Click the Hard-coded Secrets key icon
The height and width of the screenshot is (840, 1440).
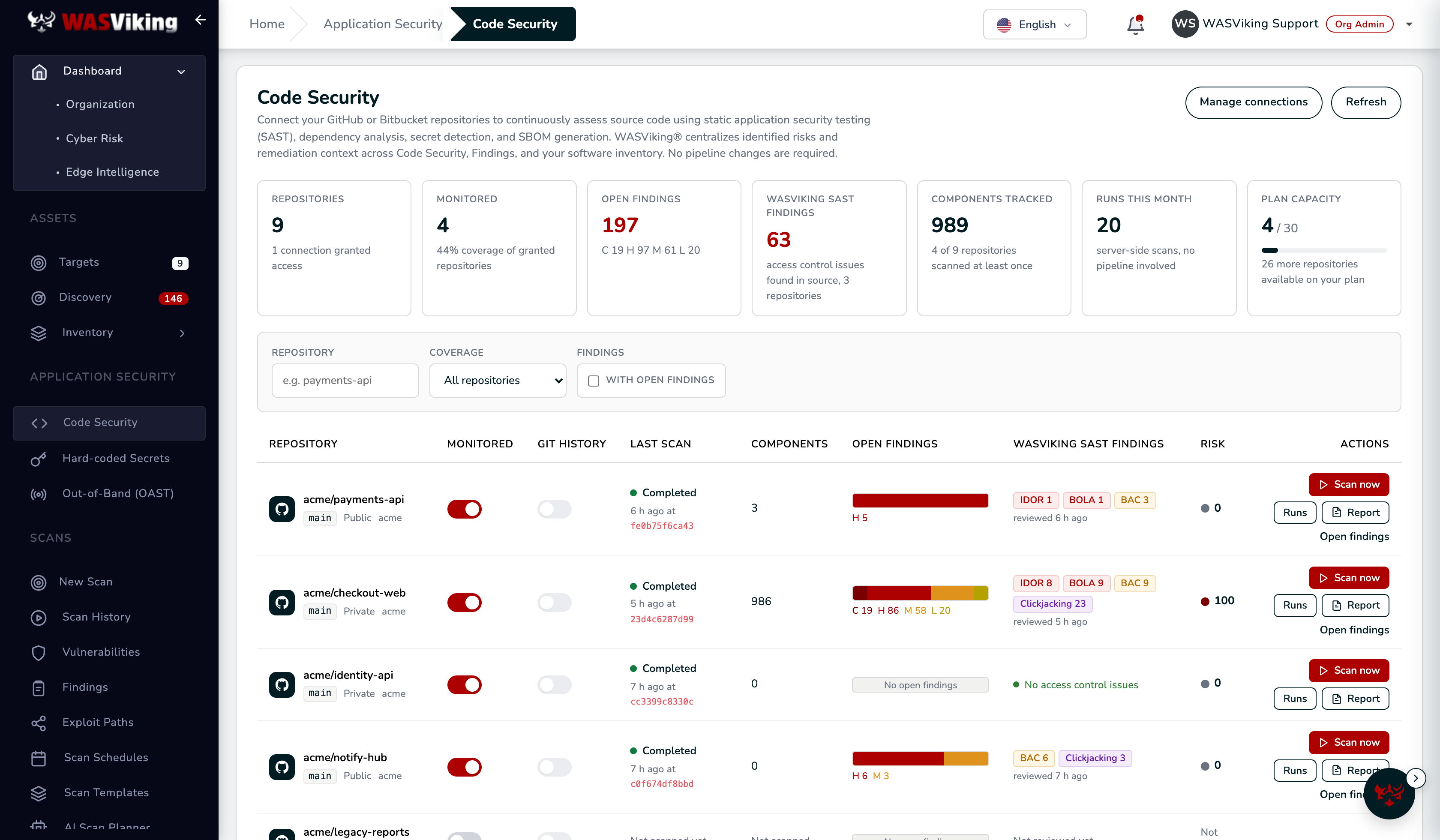pos(38,459)
